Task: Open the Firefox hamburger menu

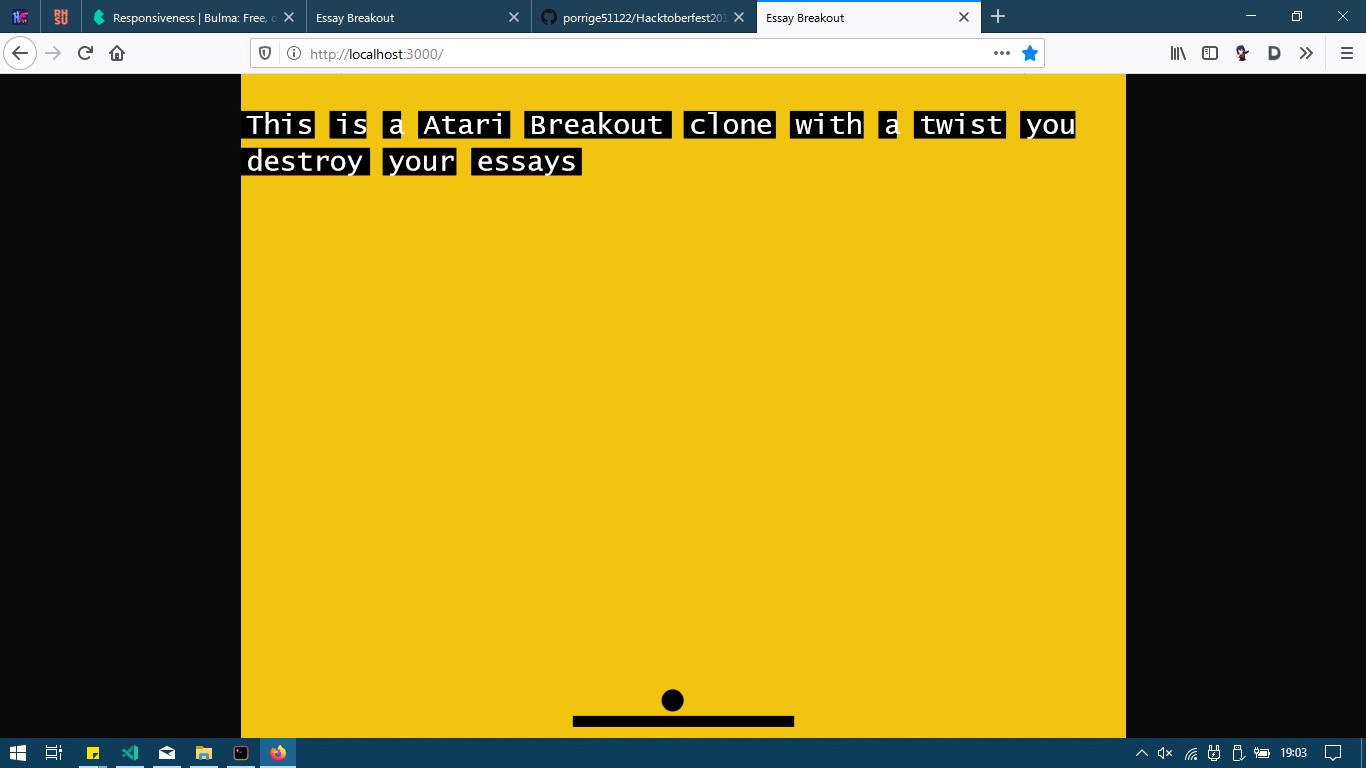Action: [x=1346, y=53]
